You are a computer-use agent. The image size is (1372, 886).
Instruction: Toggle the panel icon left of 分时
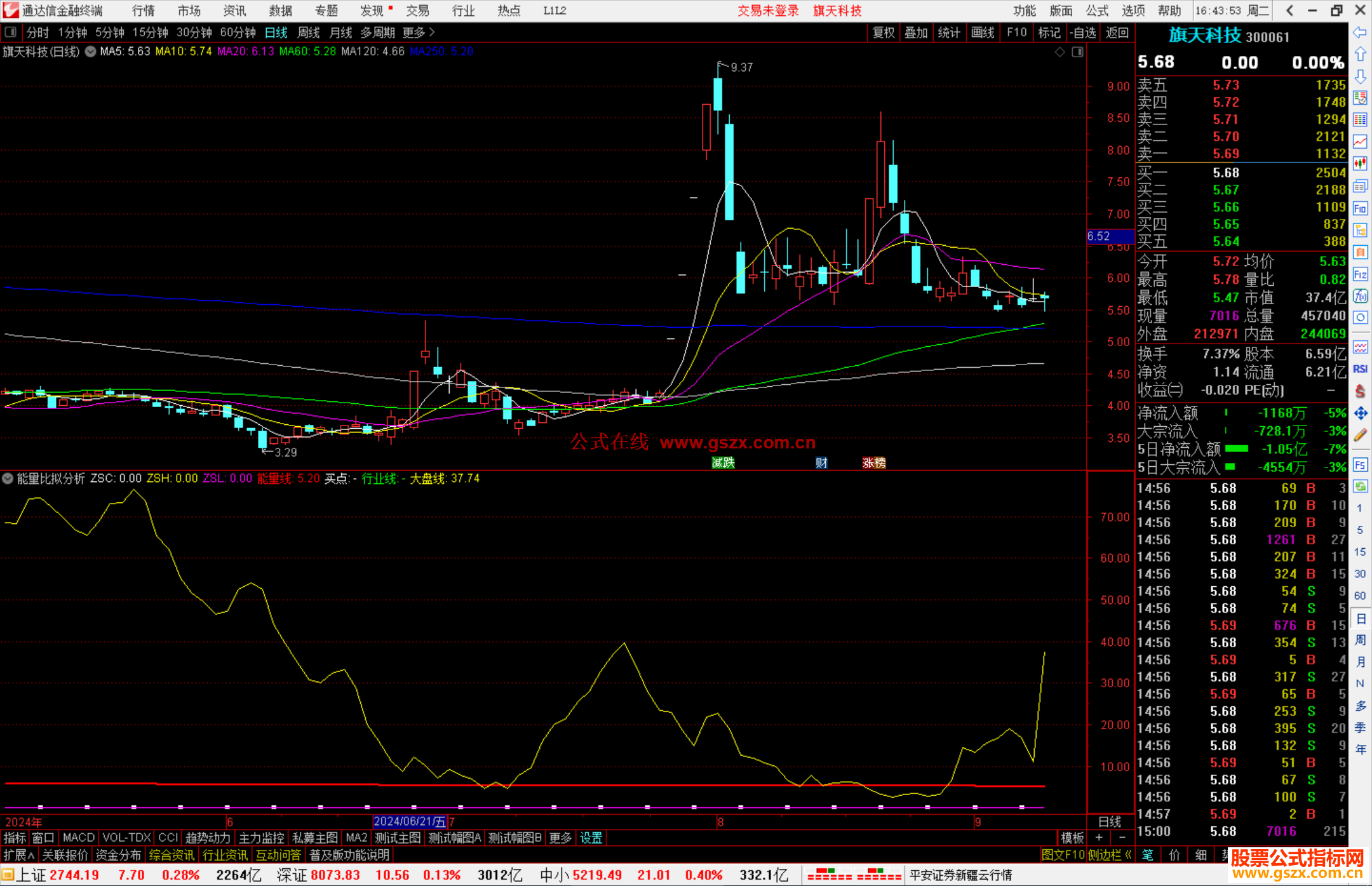coord(10,32)
